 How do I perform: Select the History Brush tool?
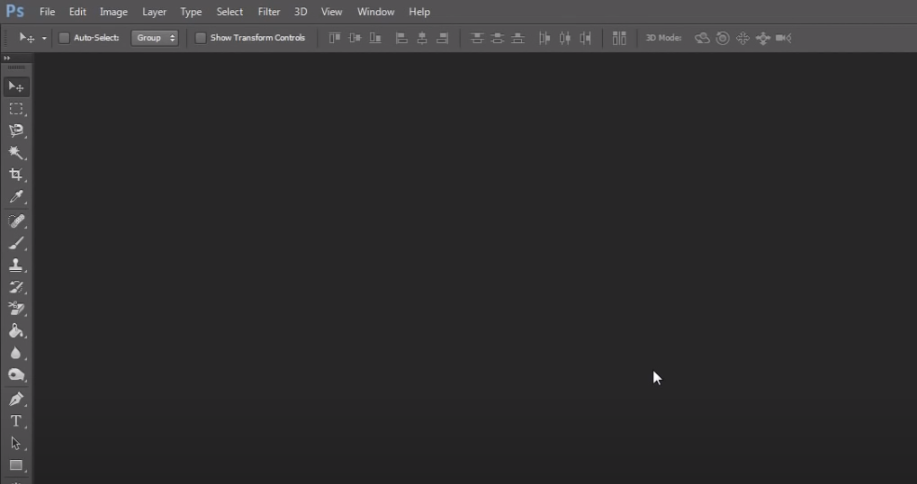coord(16,287)
